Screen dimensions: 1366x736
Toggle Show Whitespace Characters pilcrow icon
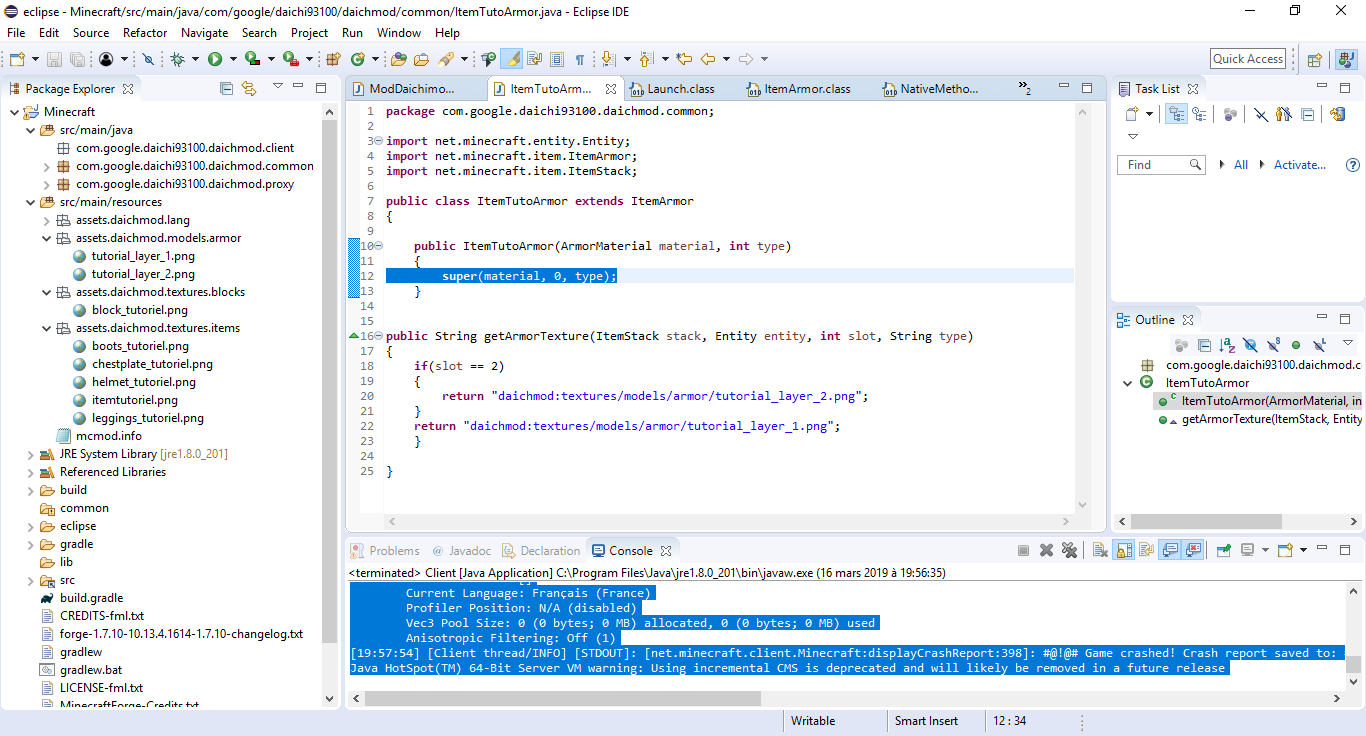579,60
